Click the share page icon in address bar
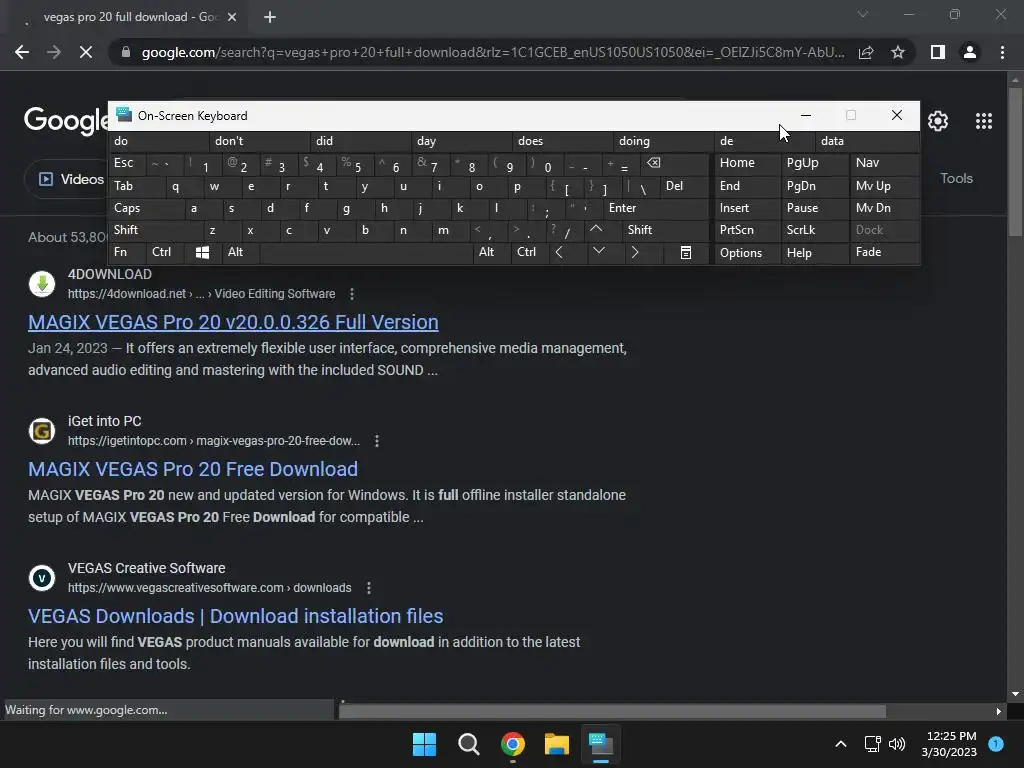 [866, 52]
